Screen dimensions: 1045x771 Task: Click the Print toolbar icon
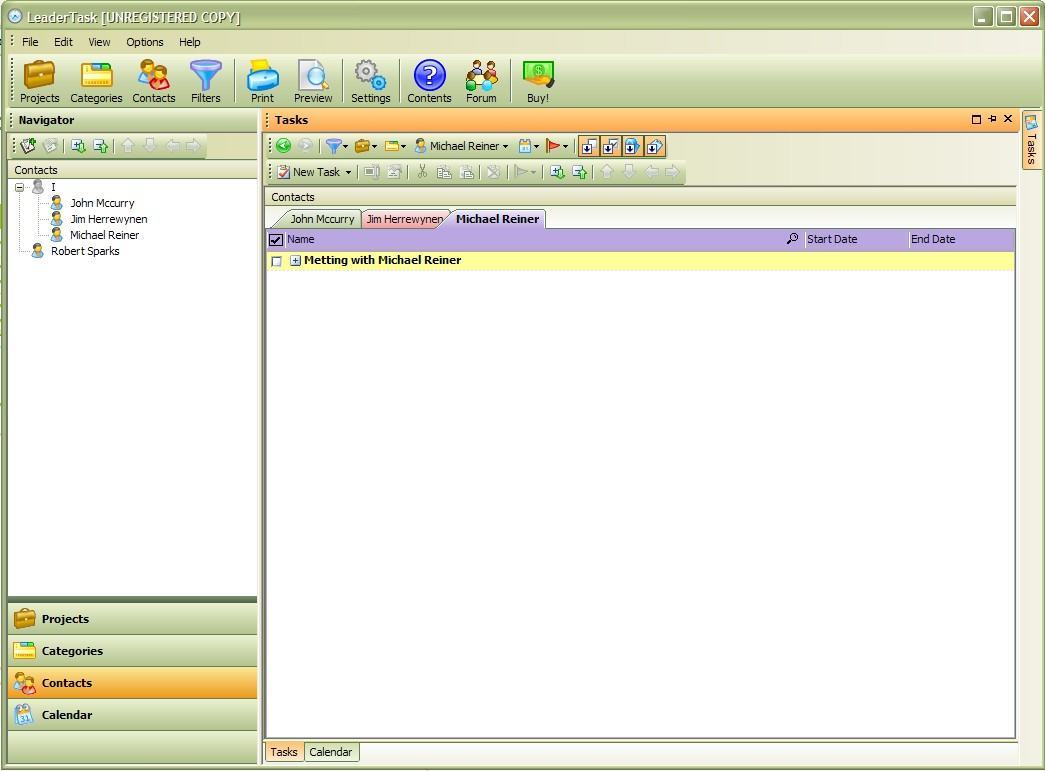point(263,81)
